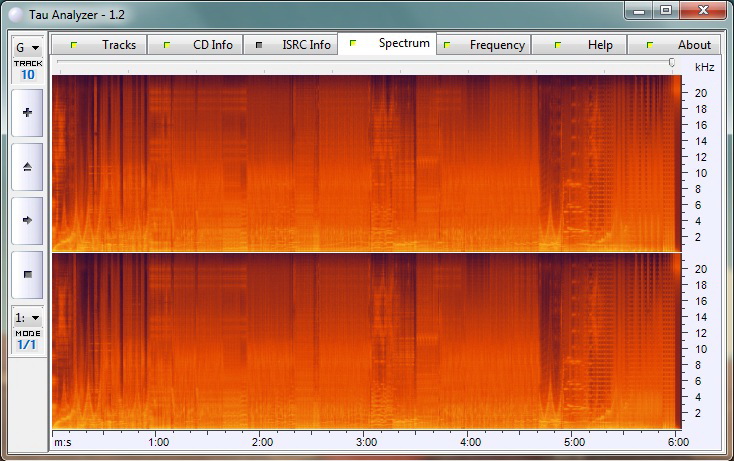The width and height of the screenshot is (734, 461).
Task: Open the 1: mode dropdown
Action: tap(28, 318)
